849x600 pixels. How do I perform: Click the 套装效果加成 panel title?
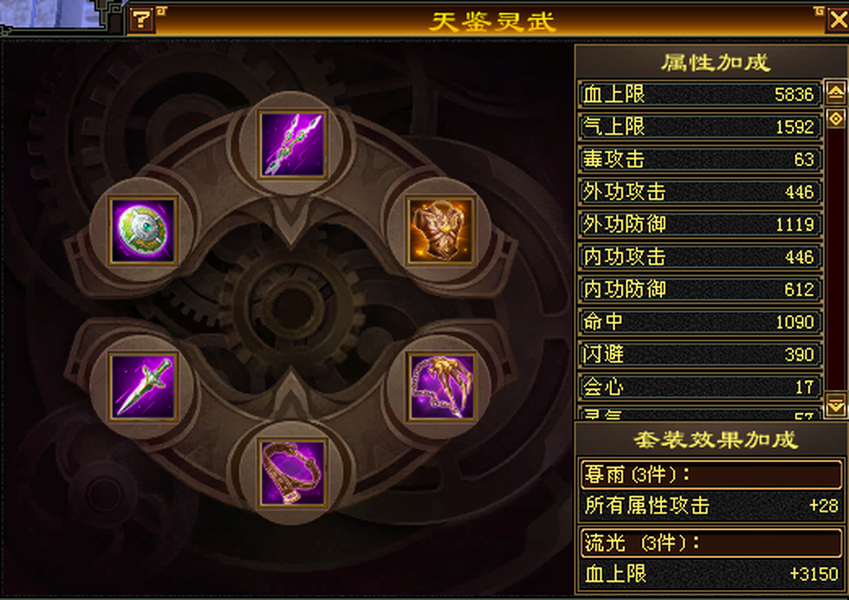pyautogui.click(x=715, y=440)
